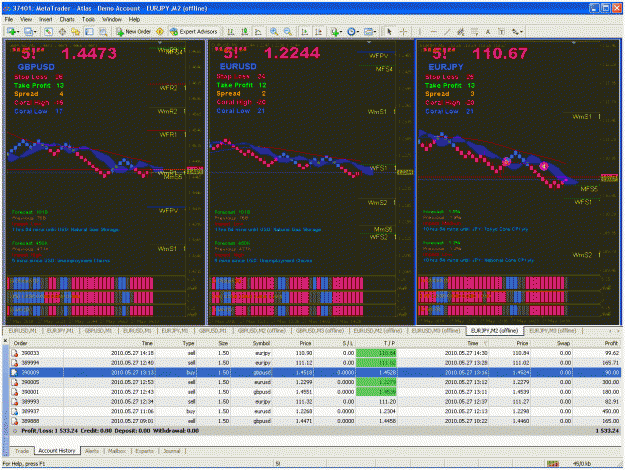Open the File menu
Image resolution: width=625 pixels, height=470 pixels.
pos(9,19)
